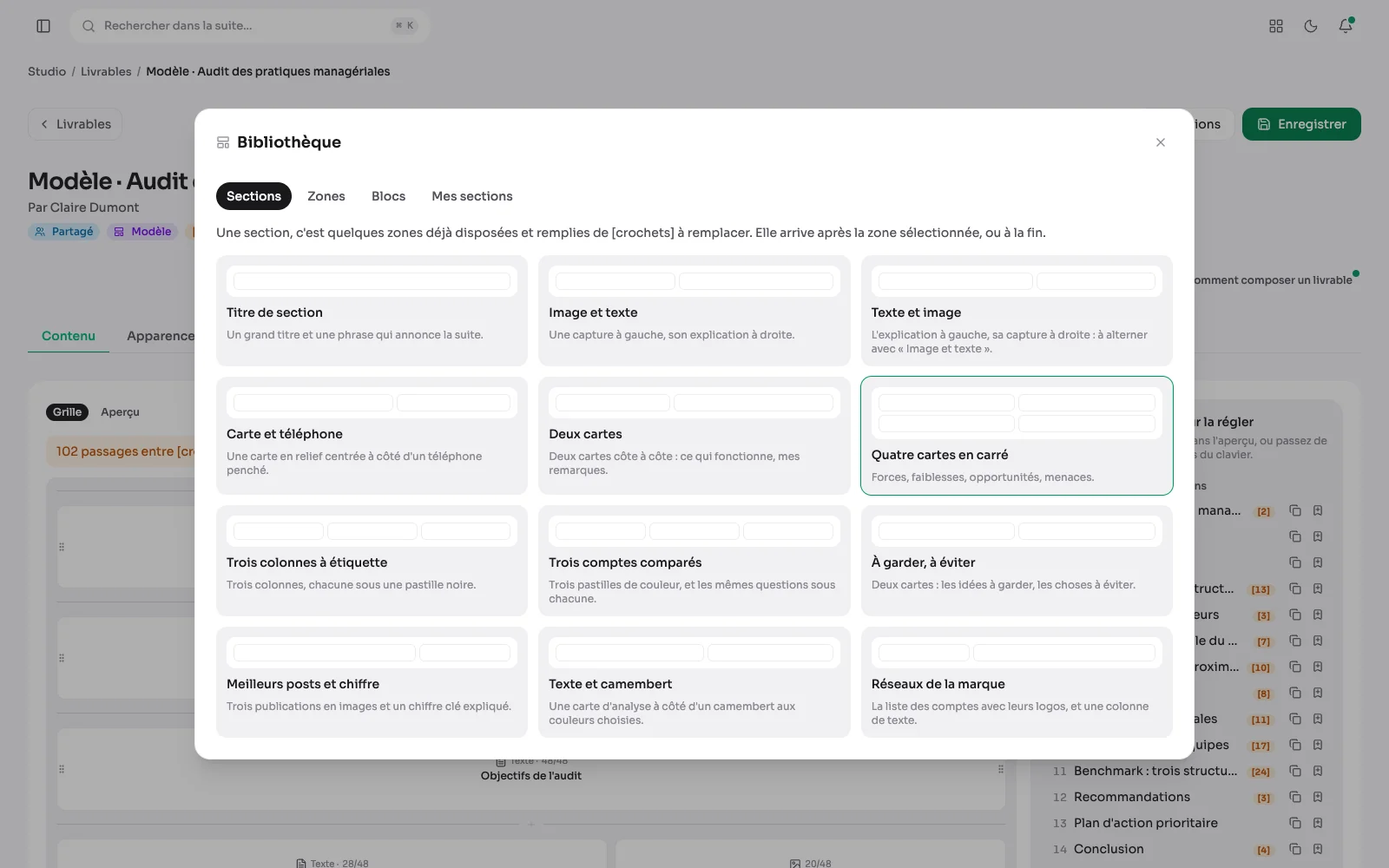Open the Contenu tab behind the dialog
Viewport: 1389px width, 868px height.
69,336
